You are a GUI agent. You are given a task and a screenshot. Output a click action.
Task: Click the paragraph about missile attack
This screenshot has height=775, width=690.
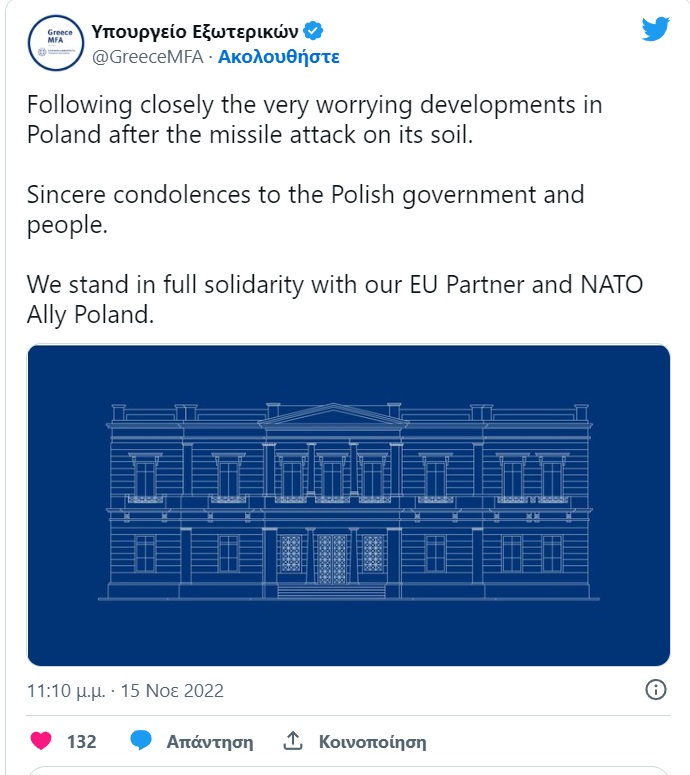(x=314, y=120)
